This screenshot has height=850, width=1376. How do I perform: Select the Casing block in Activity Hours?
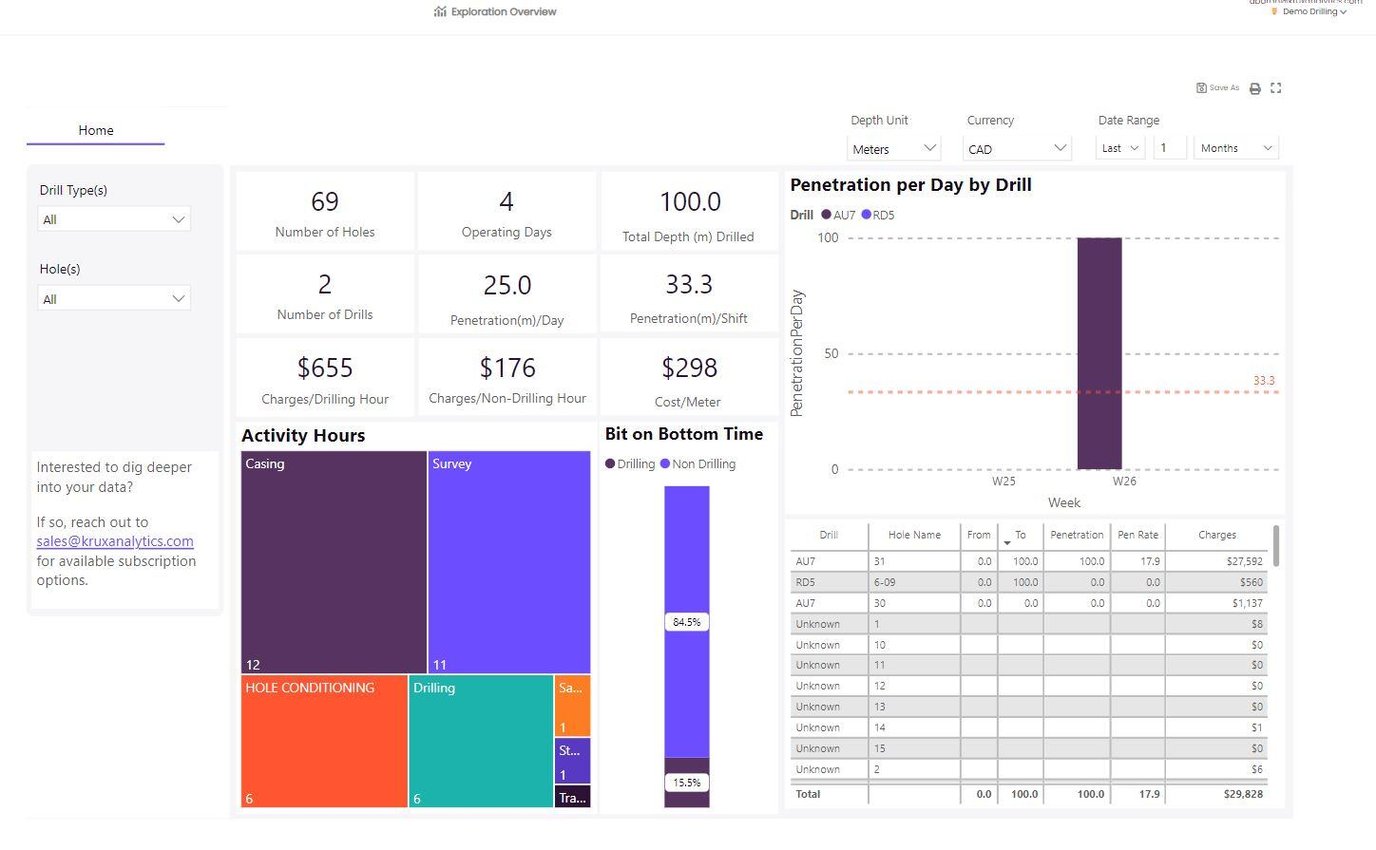click(x=330, y=560)
